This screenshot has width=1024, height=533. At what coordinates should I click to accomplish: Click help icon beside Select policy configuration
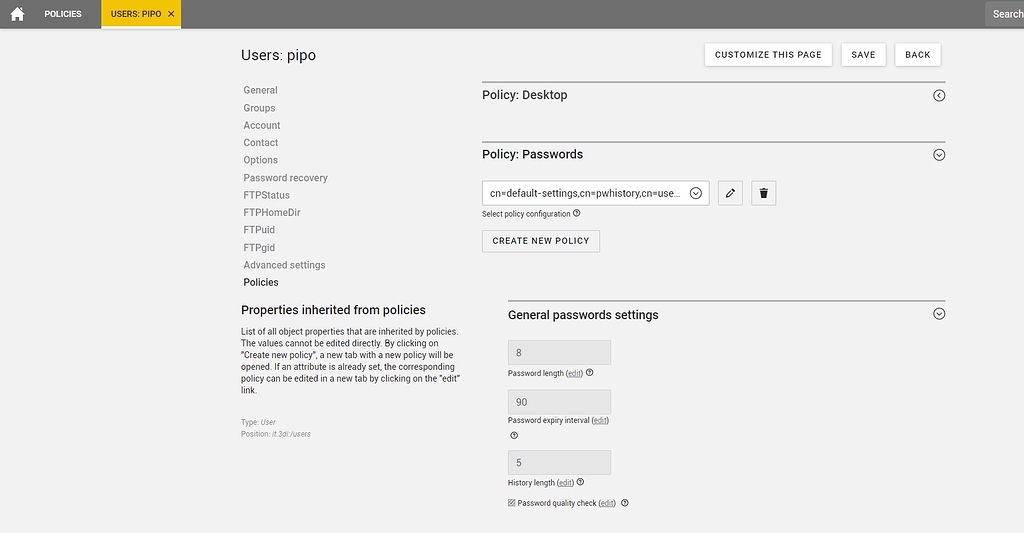pyautogui.click(x=577, y=213)
